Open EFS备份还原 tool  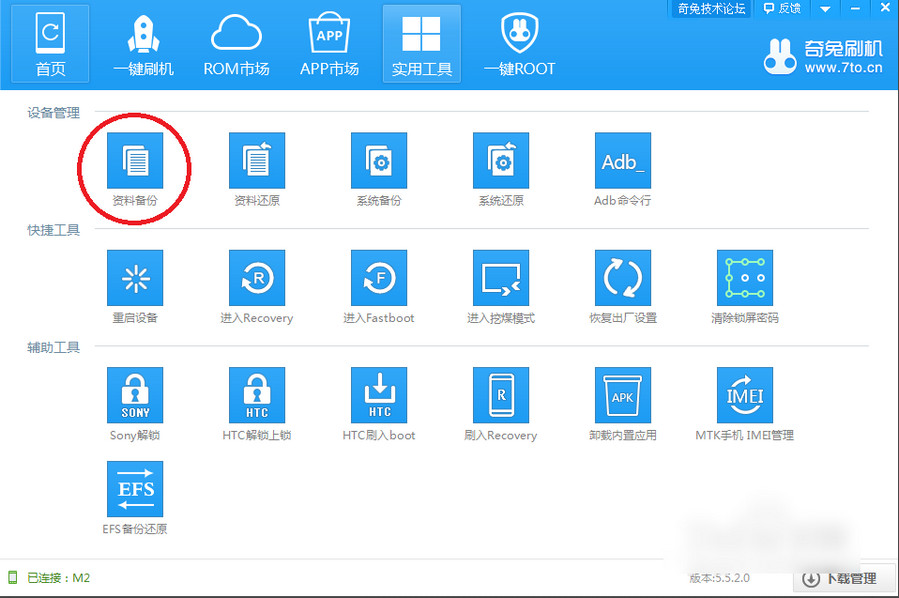point(135,489)
